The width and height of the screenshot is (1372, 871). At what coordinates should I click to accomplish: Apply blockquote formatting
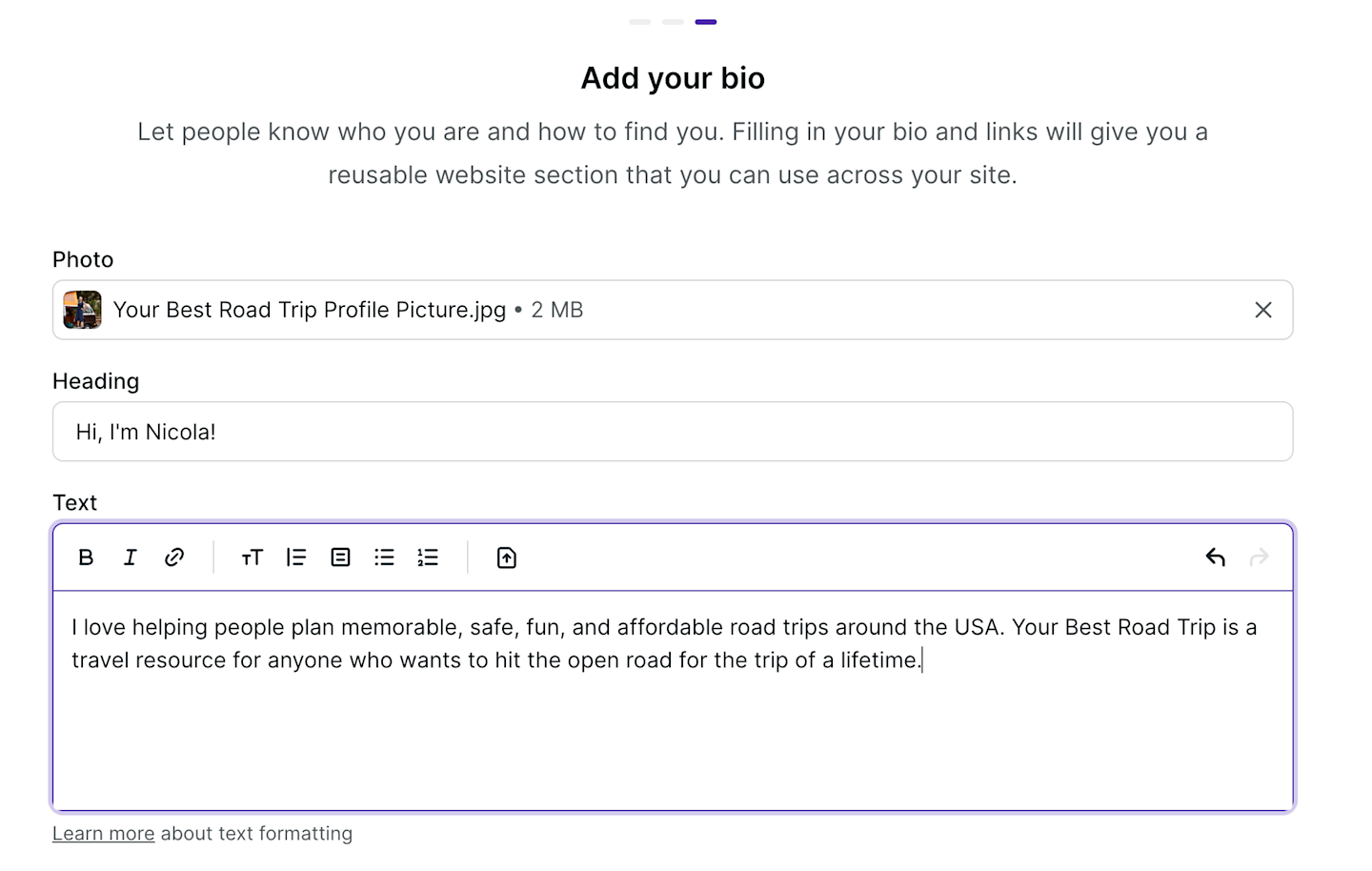[296, 557]
